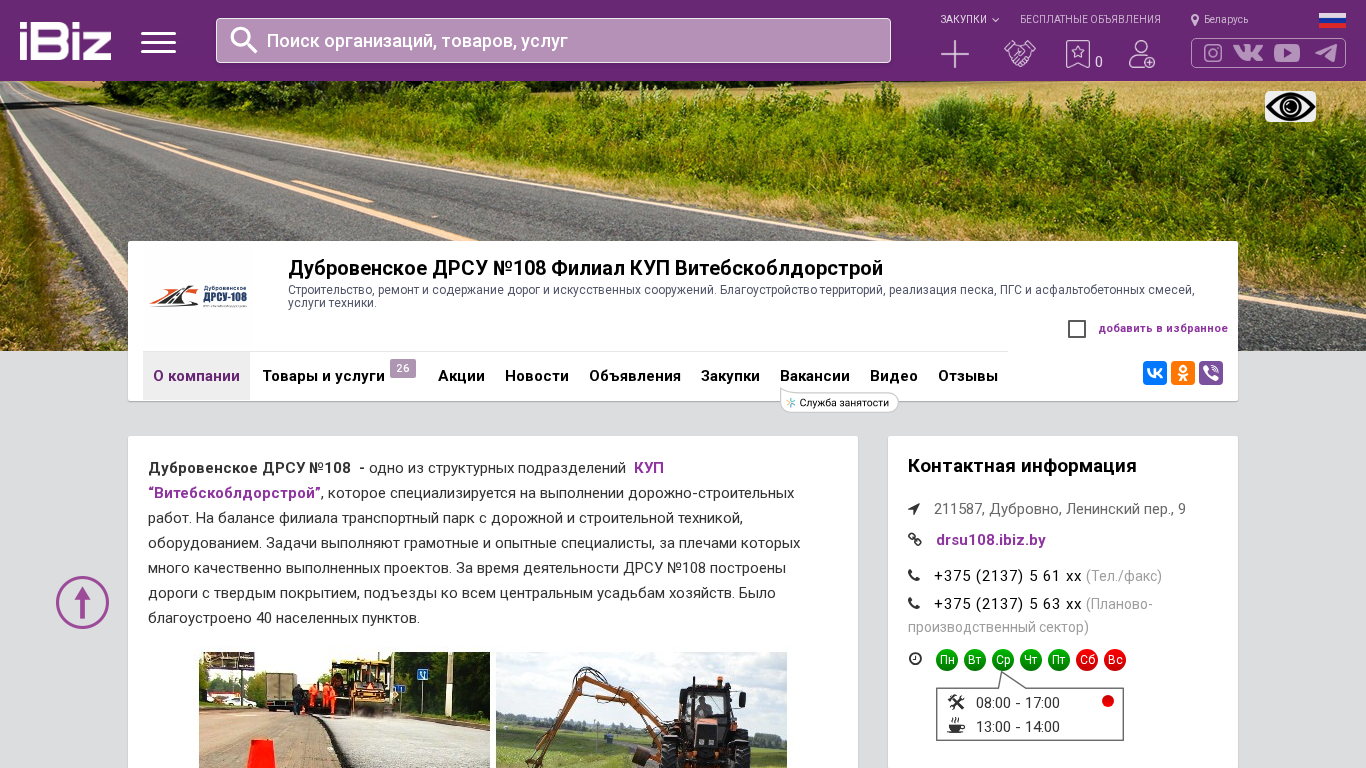Click the Дубровенское ДРСУ-108 company logo

click(198, 296)
